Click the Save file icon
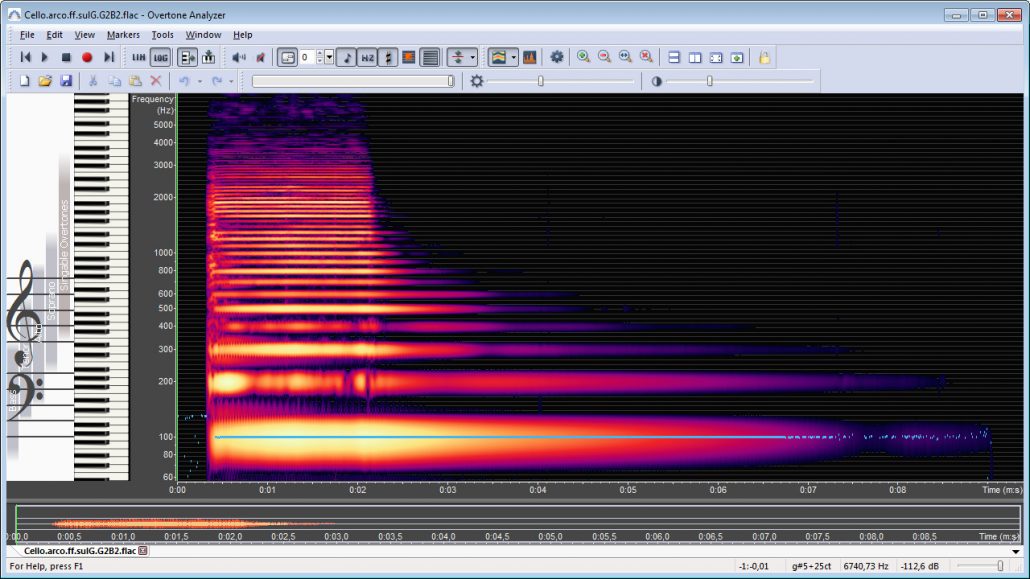Screen dimensions: 1030x579 point(66,80)
